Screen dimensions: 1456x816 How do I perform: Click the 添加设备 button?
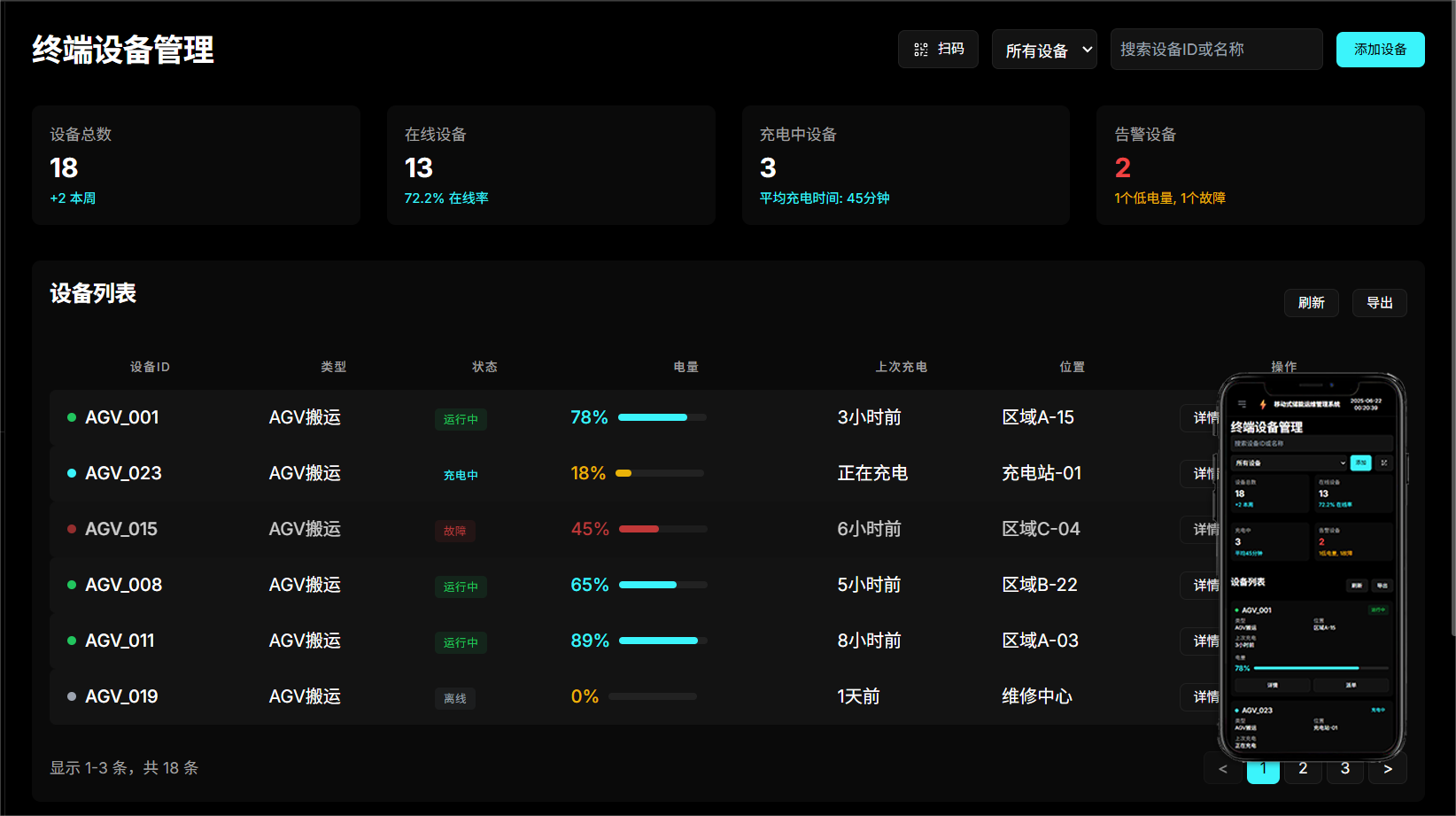[x=1380, y=50]
